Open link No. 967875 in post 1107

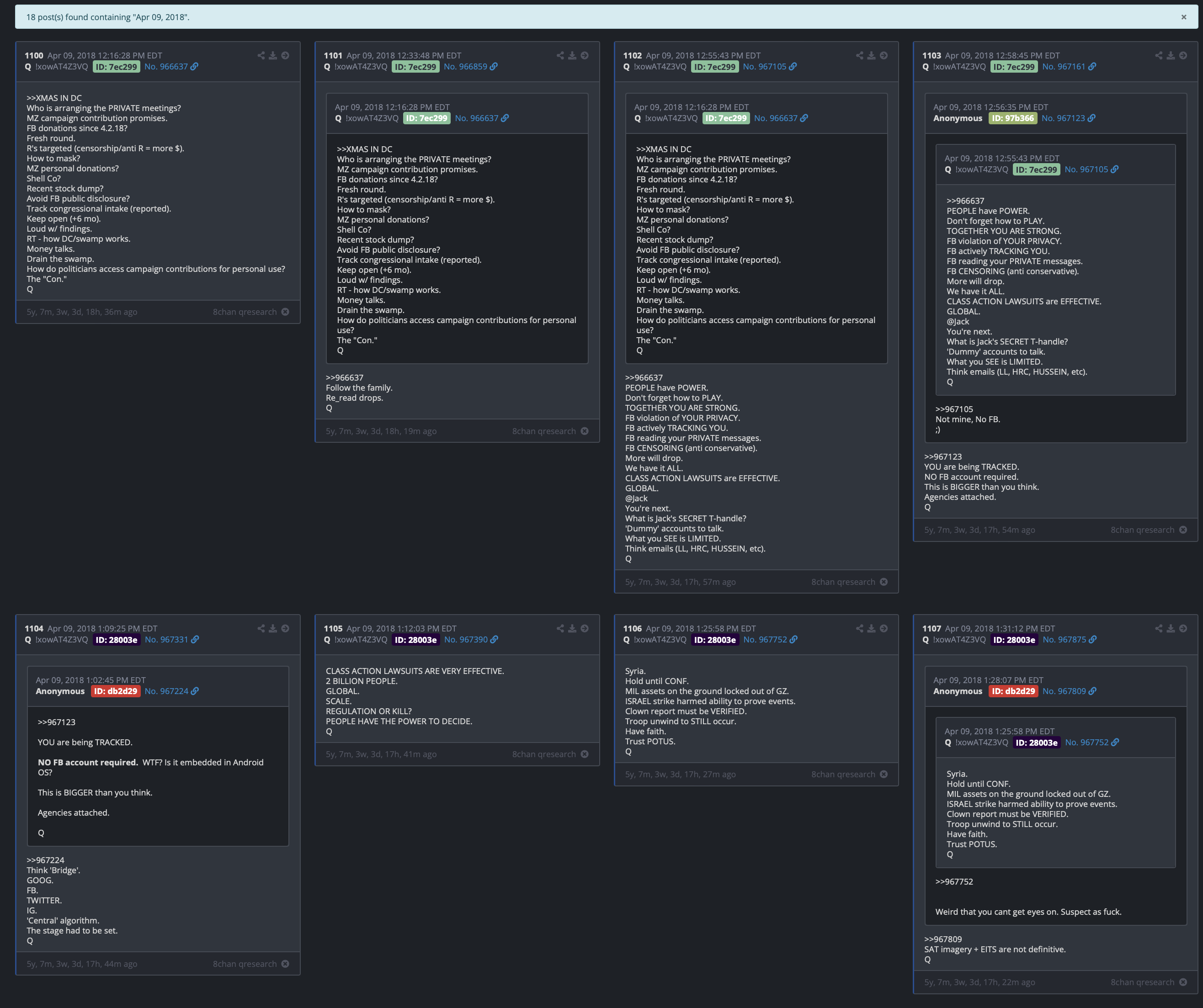coord(1070,639)
